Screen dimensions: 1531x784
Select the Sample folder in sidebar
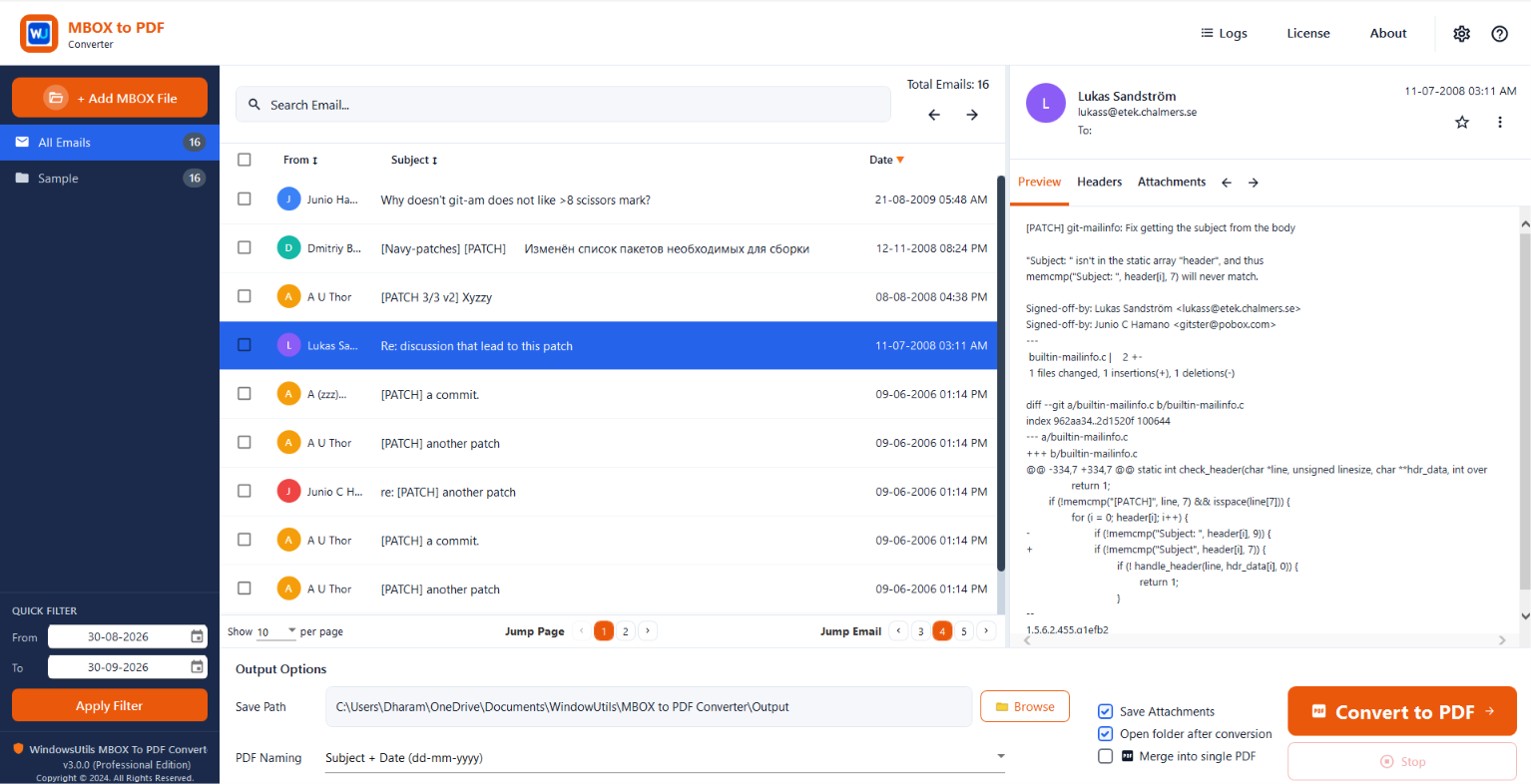(110, 179)
